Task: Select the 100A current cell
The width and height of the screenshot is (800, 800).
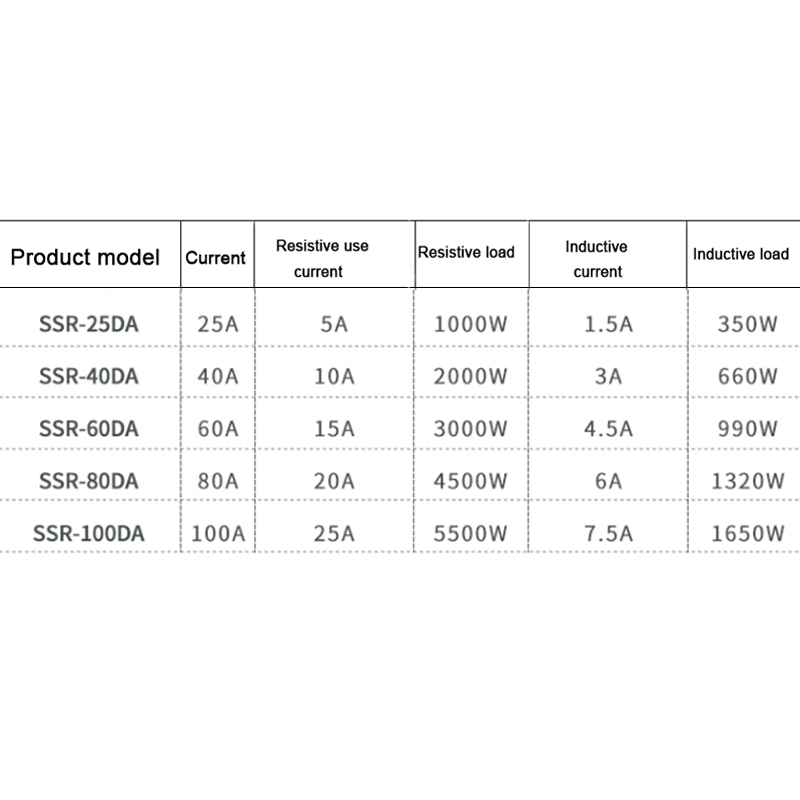Action: click(217, 533)
